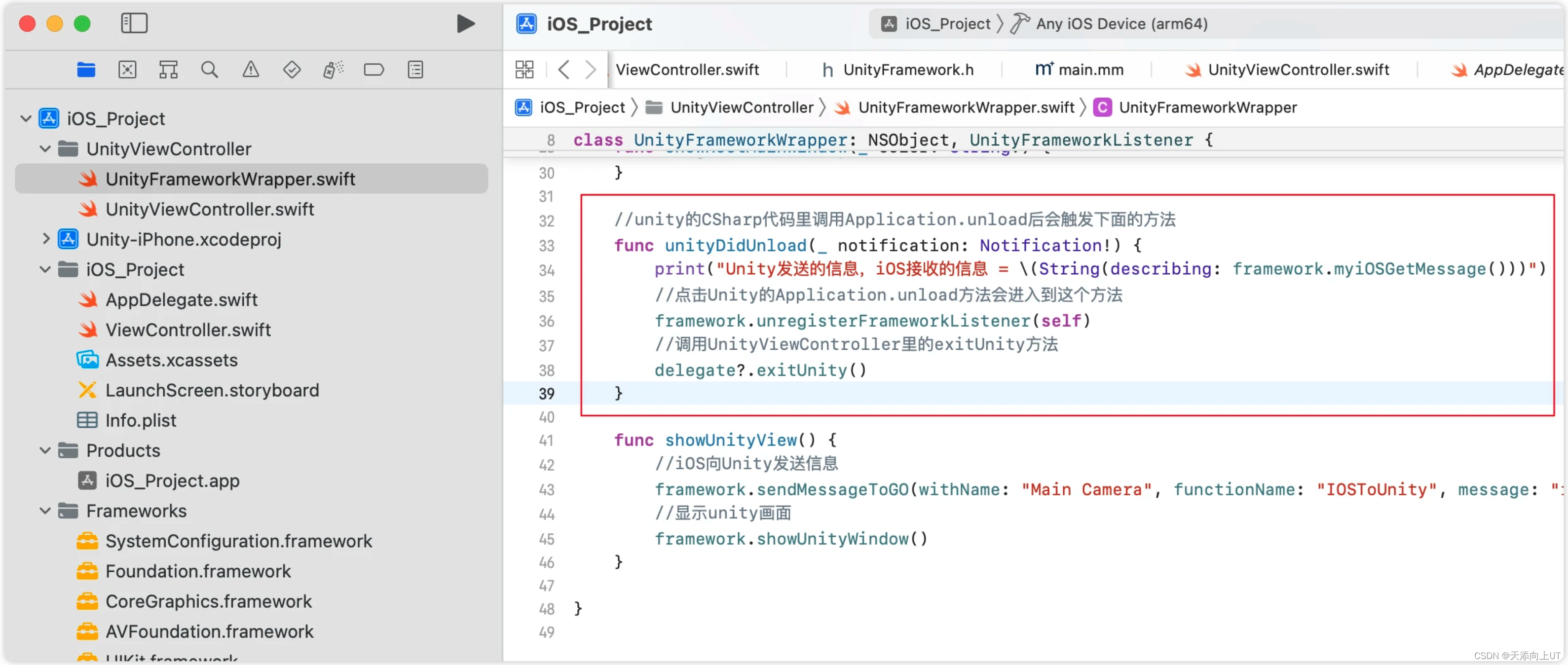Toggle the navigator sidebar
The height and width of the screenshot is (665, 1568).
pos(134,24)
